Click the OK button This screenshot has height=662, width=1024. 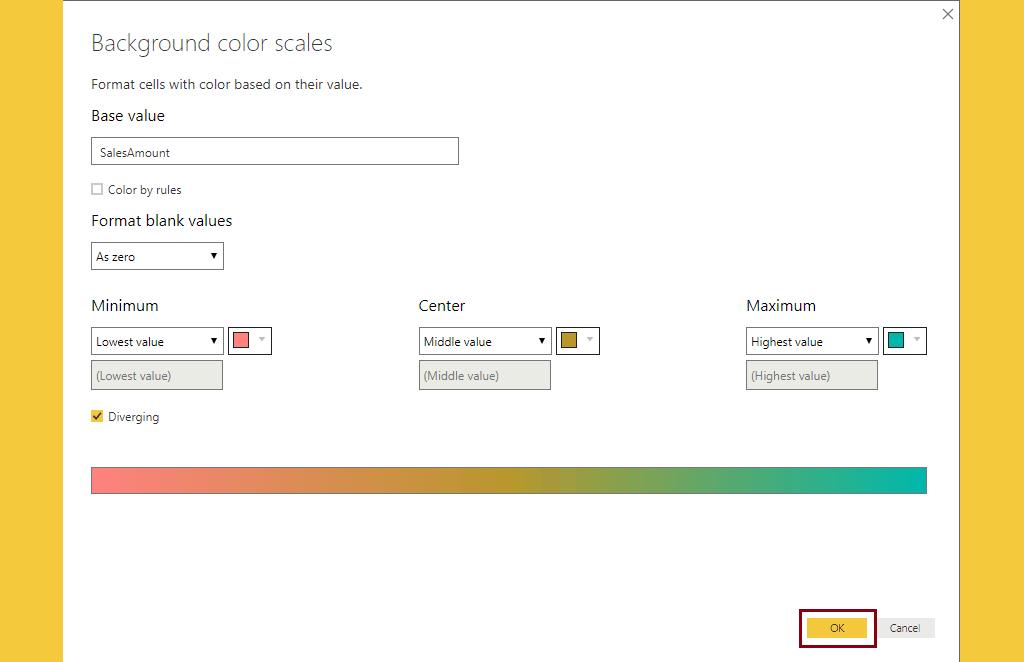(837, 628)
